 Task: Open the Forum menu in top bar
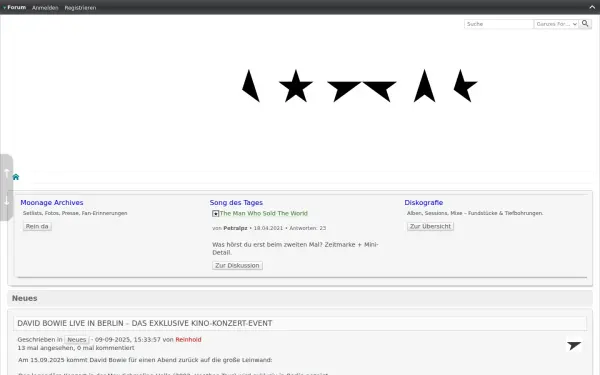tap(15, 7)
